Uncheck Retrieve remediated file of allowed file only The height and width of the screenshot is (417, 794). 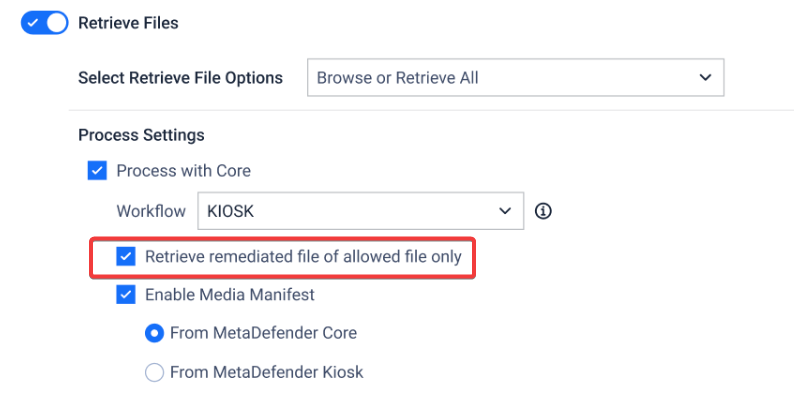pyautogui.click(x=126, y=257)
